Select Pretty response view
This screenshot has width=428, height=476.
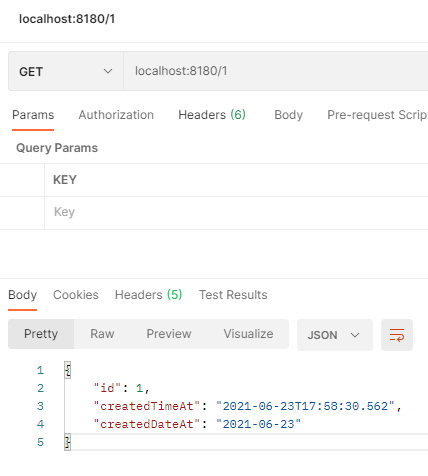point(41,334)
